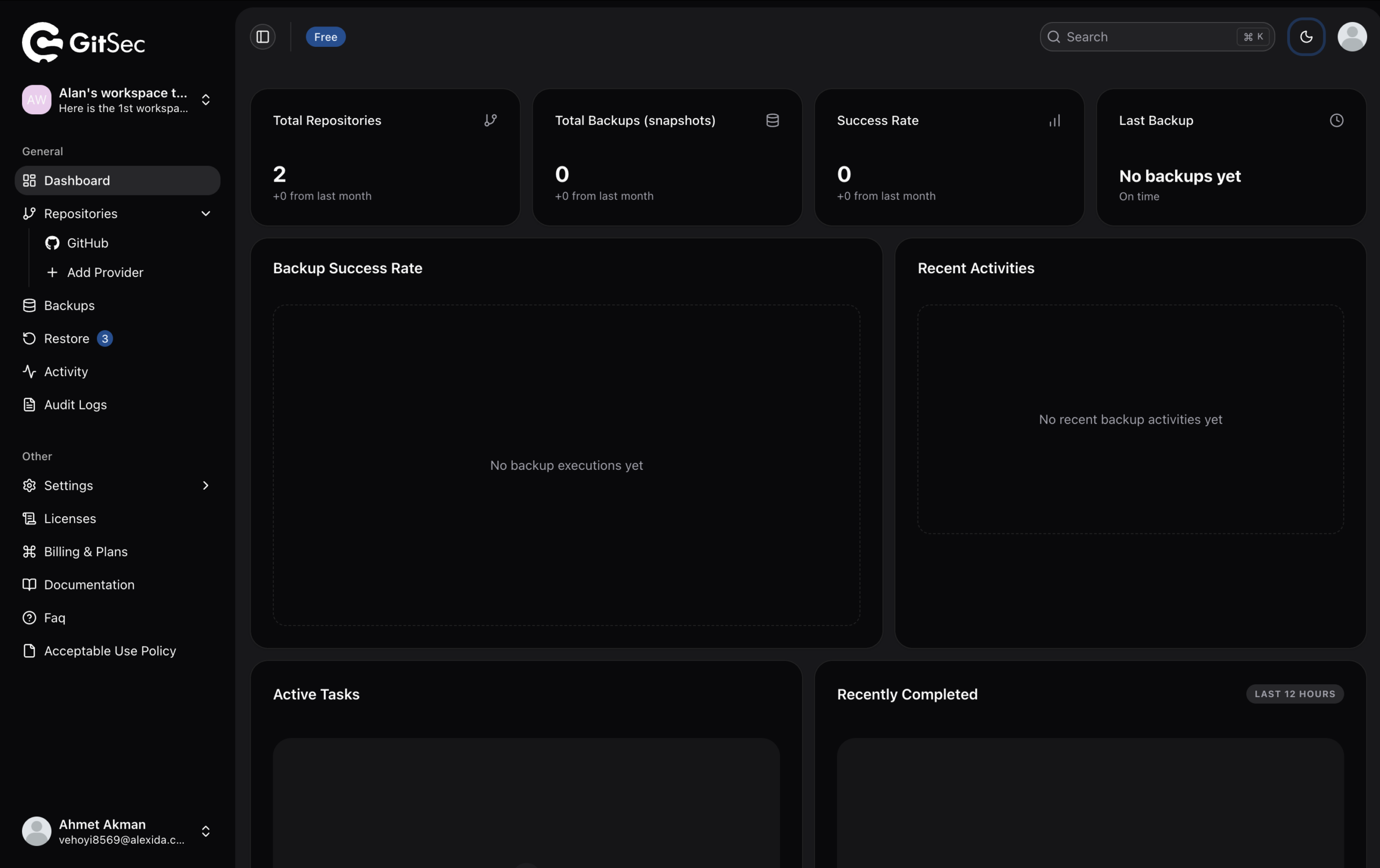Open the Alan's workspace switcher
The height and width of the screenshot is (868, 1380).
point(118,100)
